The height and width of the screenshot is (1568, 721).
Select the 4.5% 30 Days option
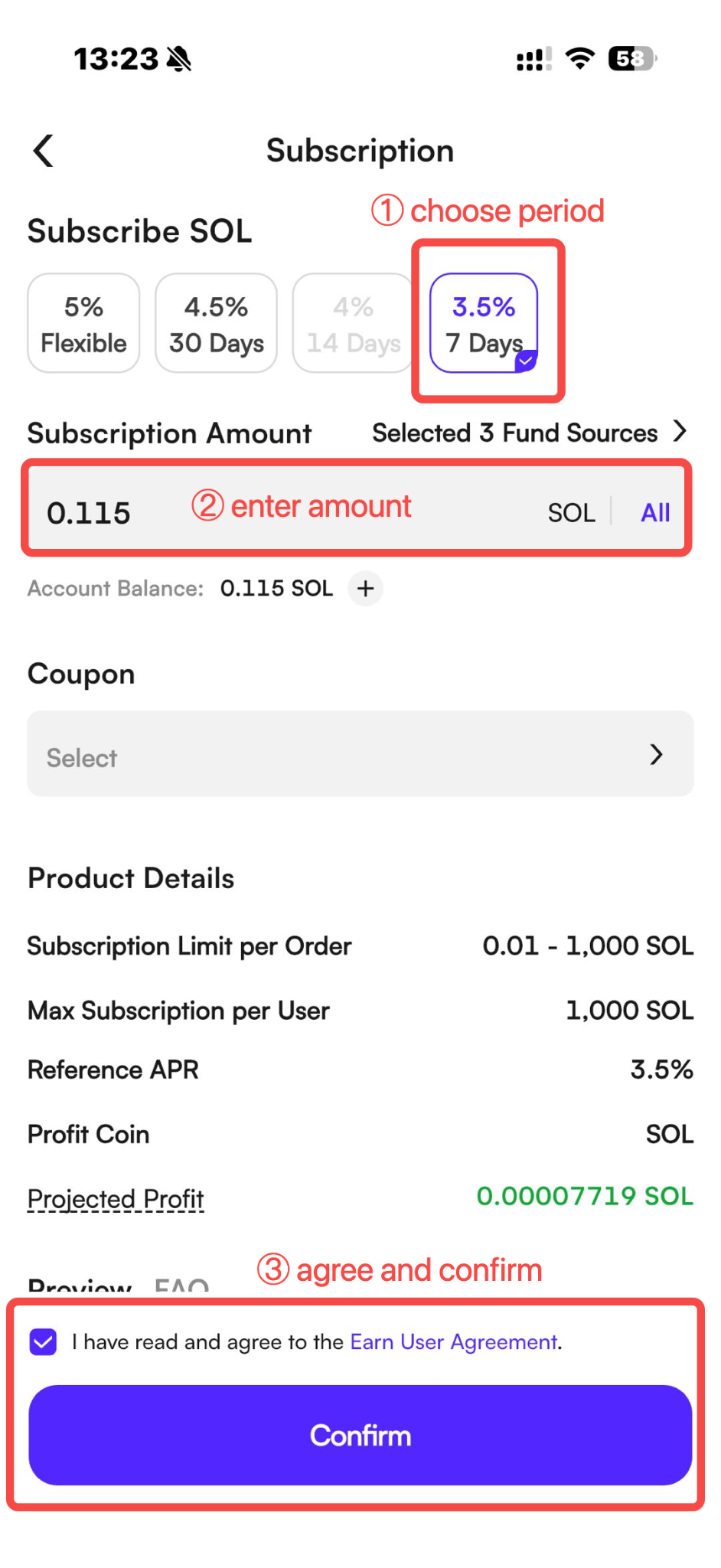(x=217, y=323)
